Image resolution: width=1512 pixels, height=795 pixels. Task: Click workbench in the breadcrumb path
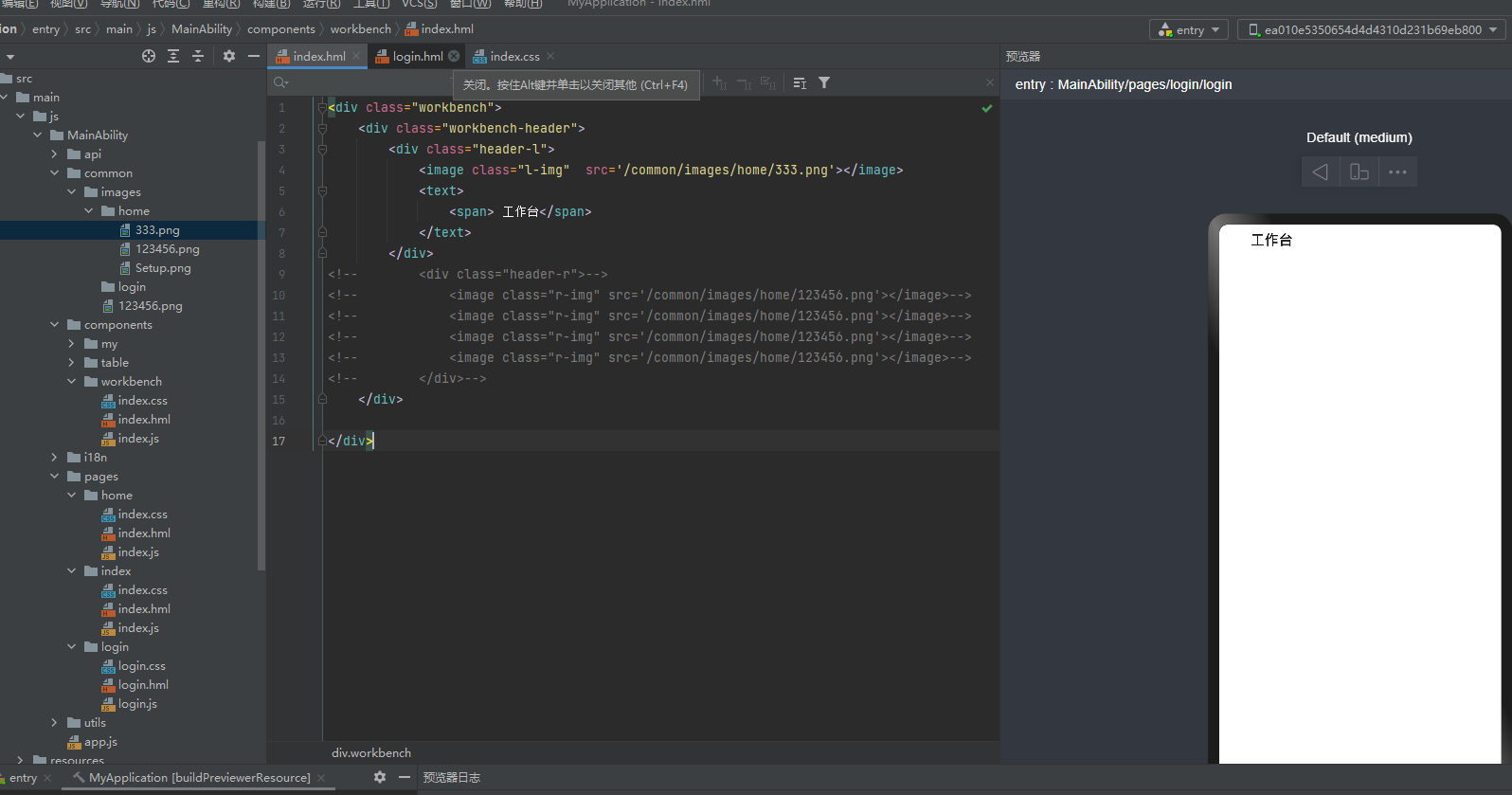tap(361, 29)
